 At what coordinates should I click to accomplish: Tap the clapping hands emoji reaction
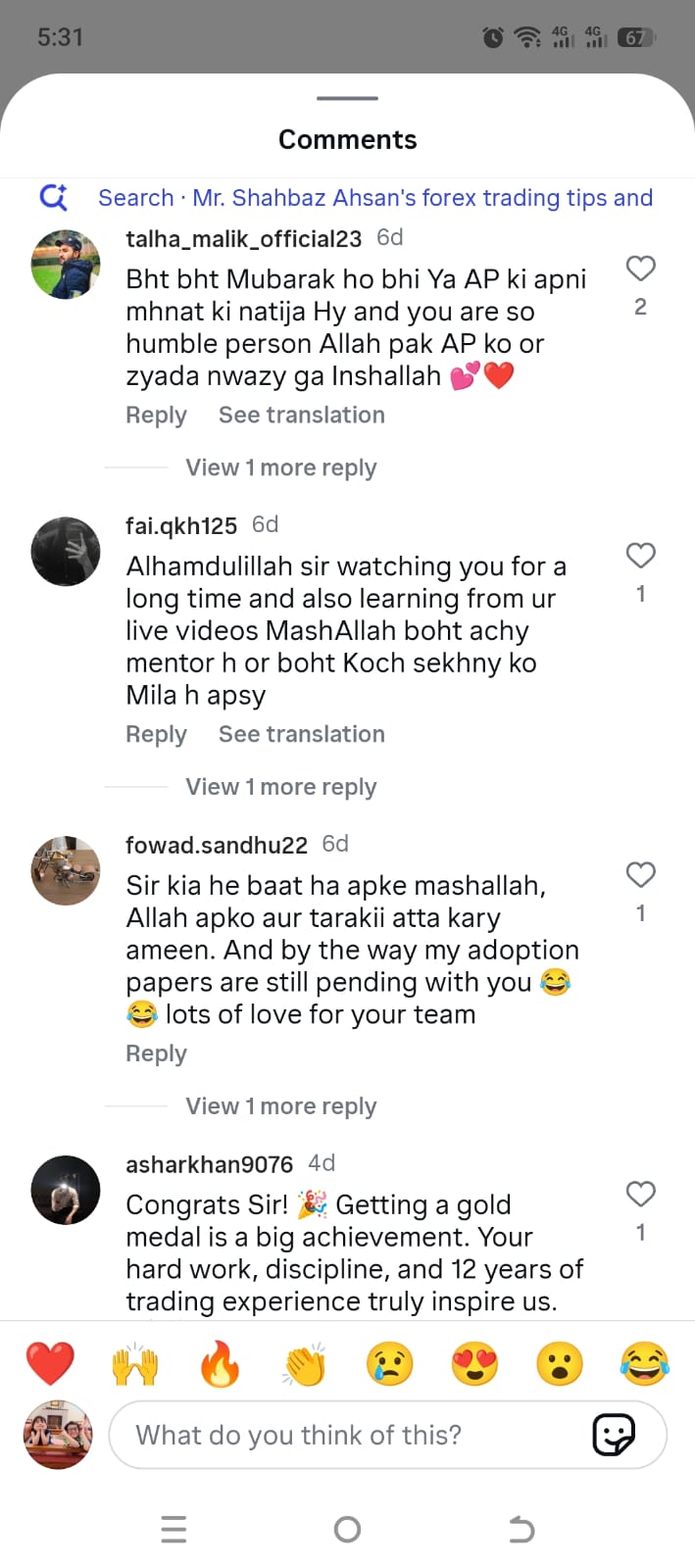pos(305,1363)
